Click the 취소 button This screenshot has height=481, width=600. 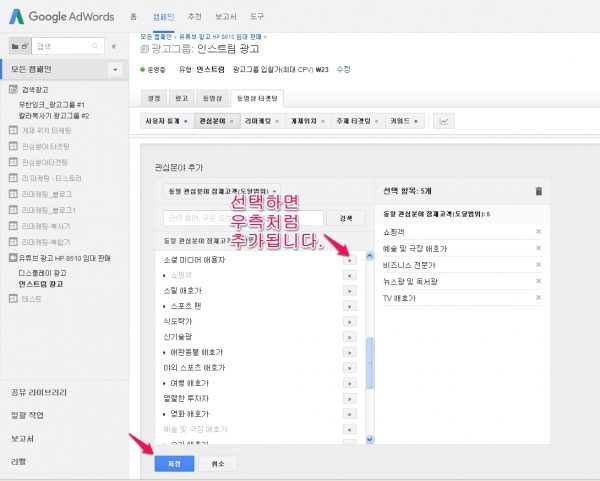[x=218, y=463]
